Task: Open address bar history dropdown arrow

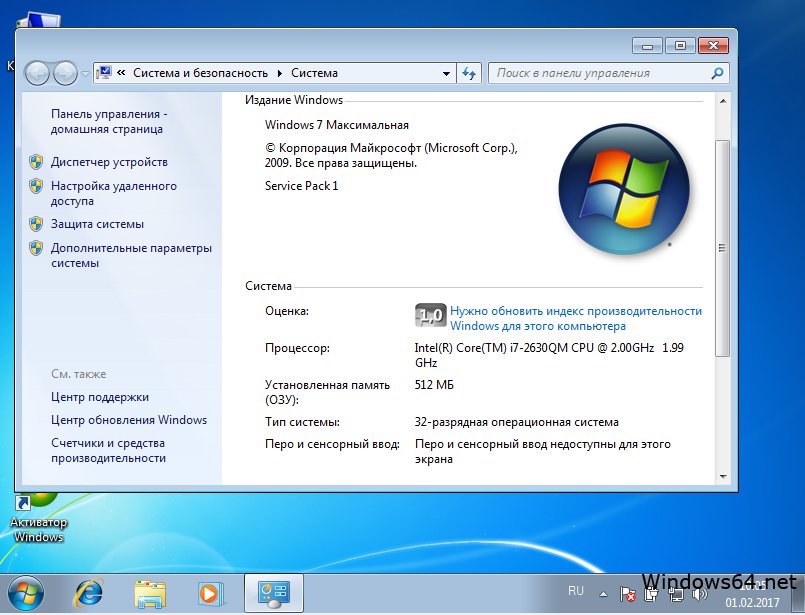Action: click(446, 73)
